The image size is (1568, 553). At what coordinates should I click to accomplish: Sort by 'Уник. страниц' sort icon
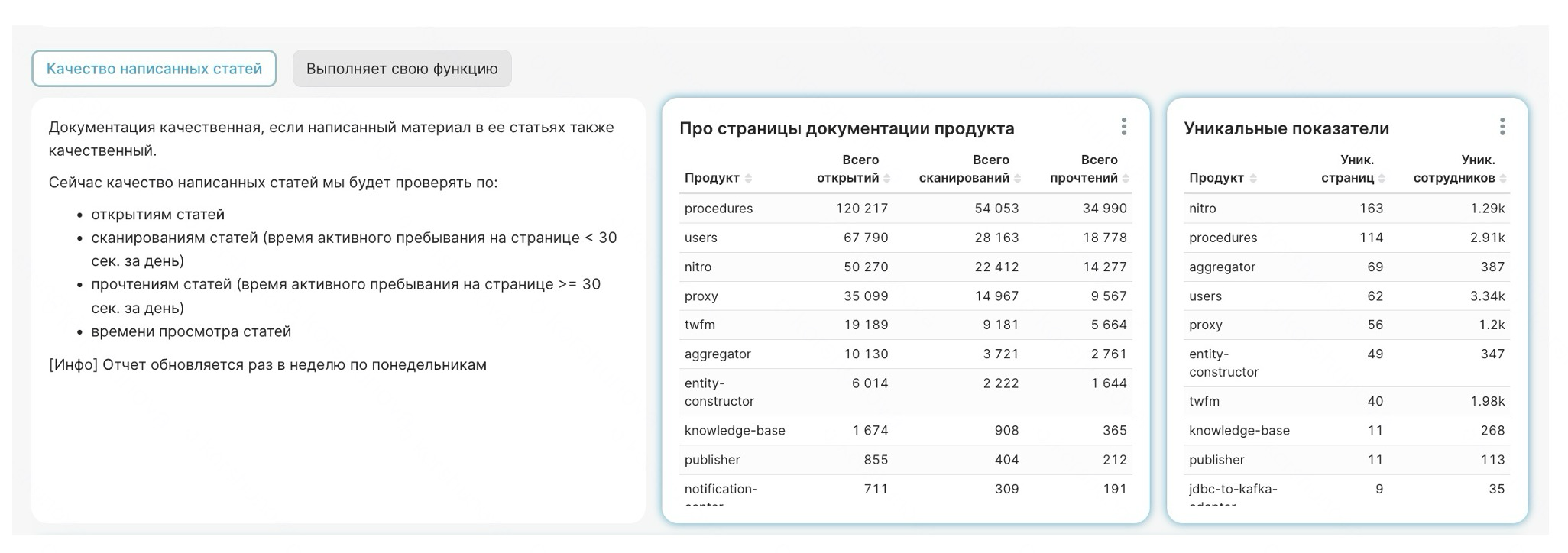coord(1382,179)
